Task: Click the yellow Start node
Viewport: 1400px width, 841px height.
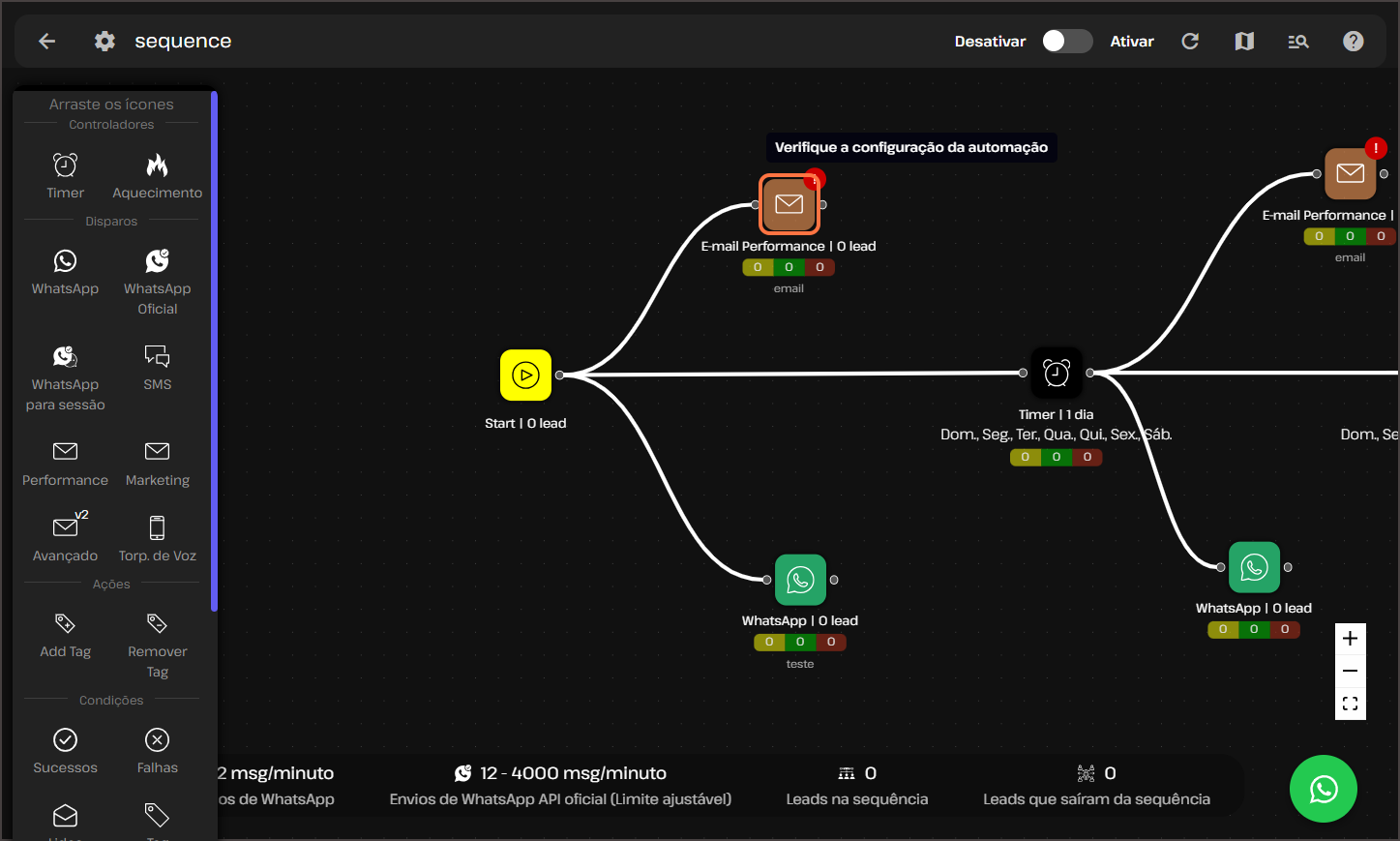Action: 525,375
